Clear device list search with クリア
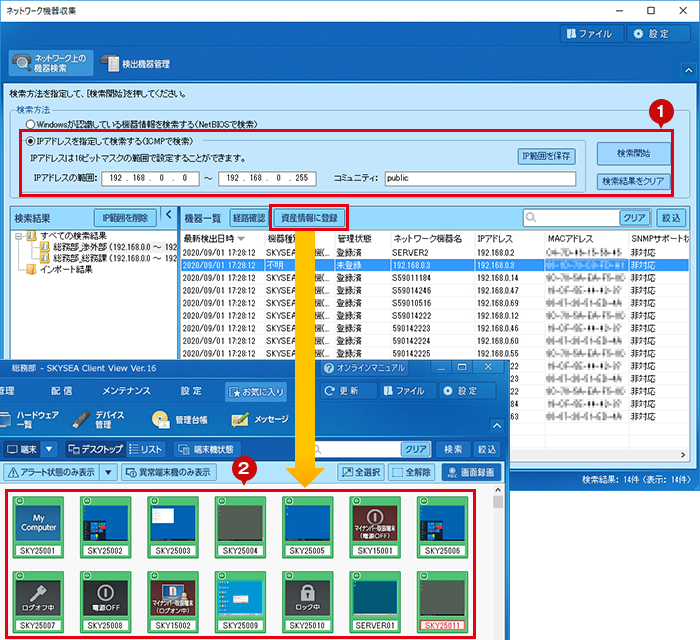The image size is (700, 640). coord(634,218)
